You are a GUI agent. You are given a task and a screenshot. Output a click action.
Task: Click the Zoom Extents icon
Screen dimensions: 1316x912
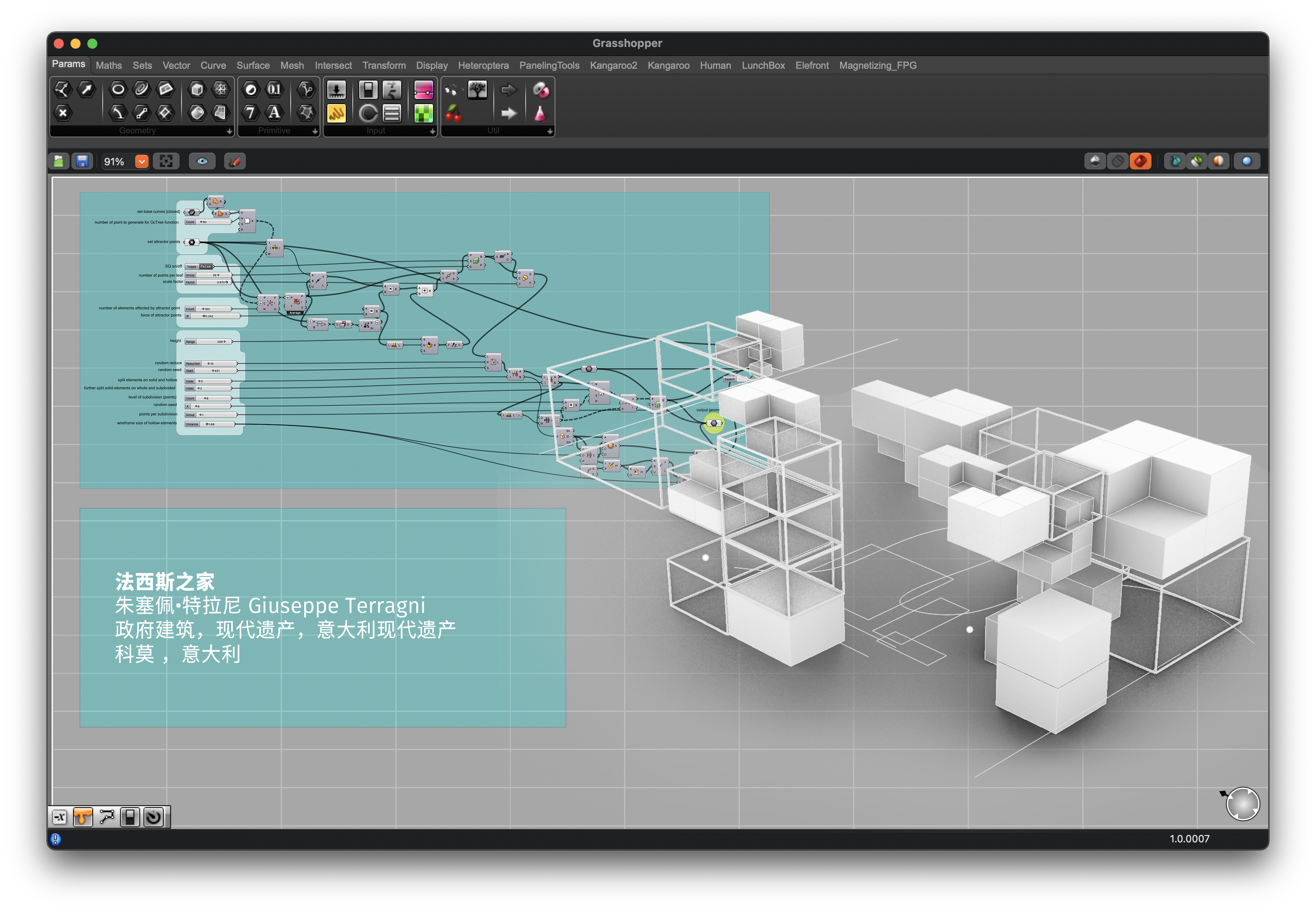coord(166,162)
